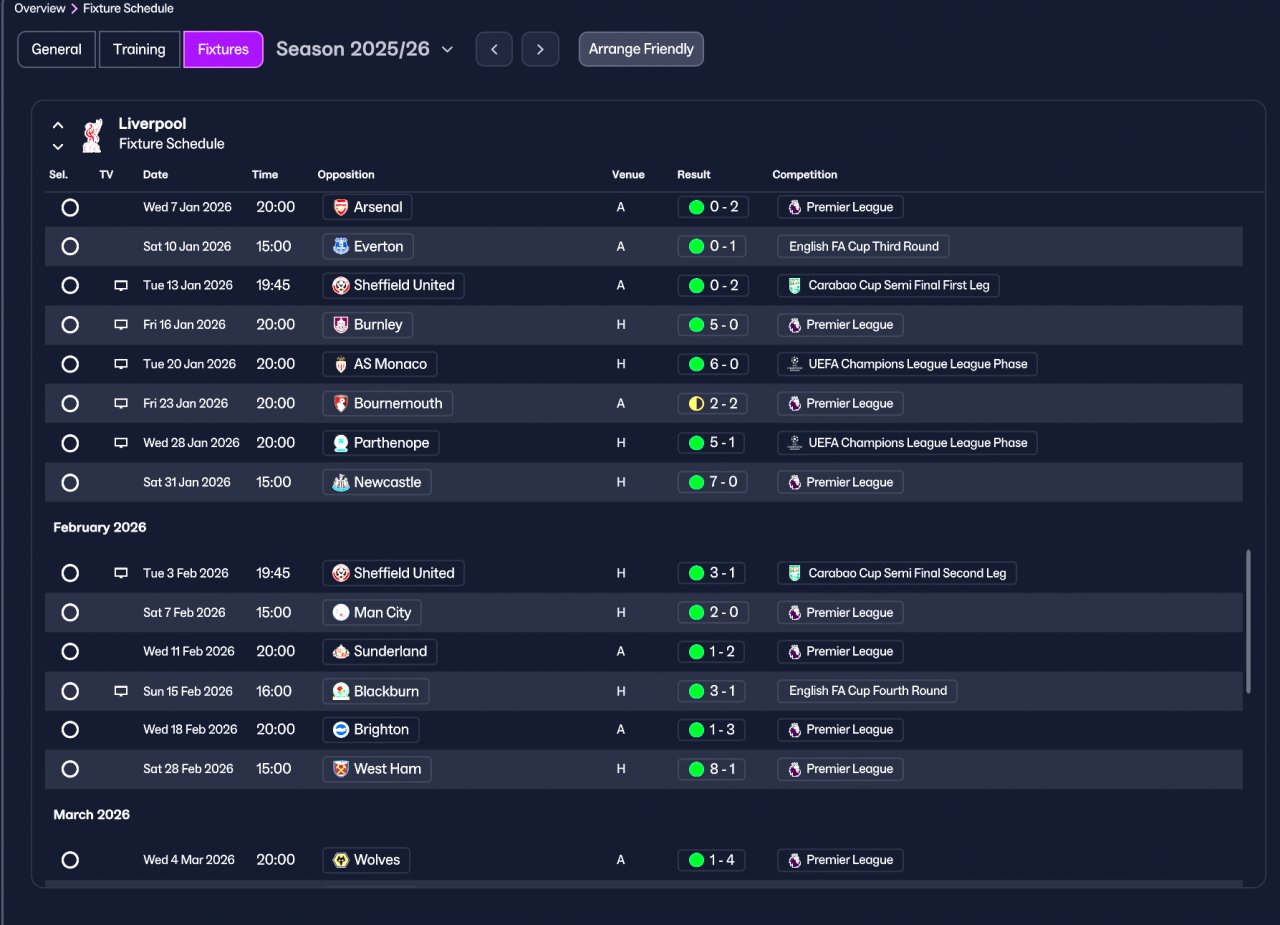This screenshot has width=1280, height=925.
Task: Click Carabao Cup logo on First Leg row
Action: click(794, 286)
